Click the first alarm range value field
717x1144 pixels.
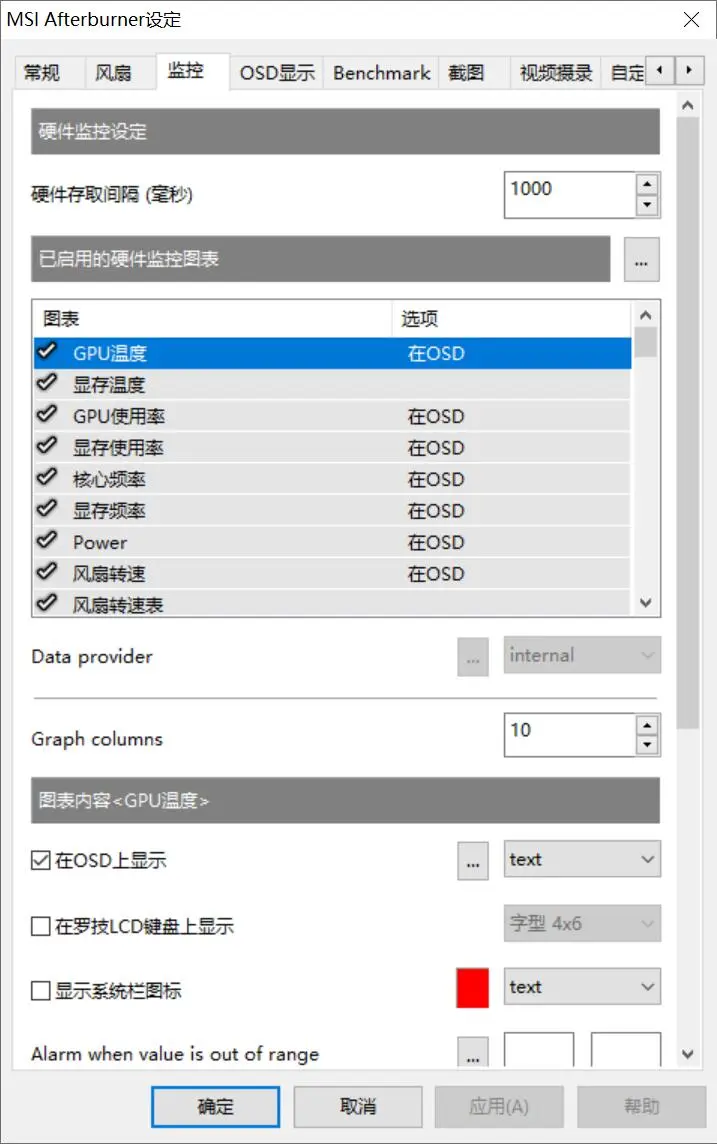[x=539, y=1051]
